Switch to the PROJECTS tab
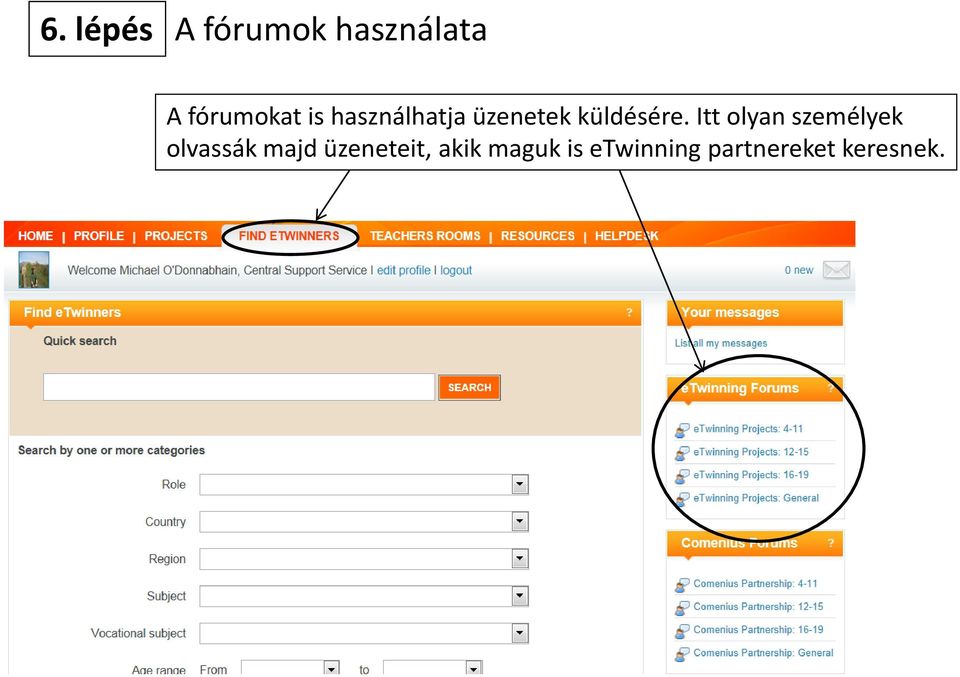Image resolution: width=960 pixels, height=677 pixels. tap(176, 236)
